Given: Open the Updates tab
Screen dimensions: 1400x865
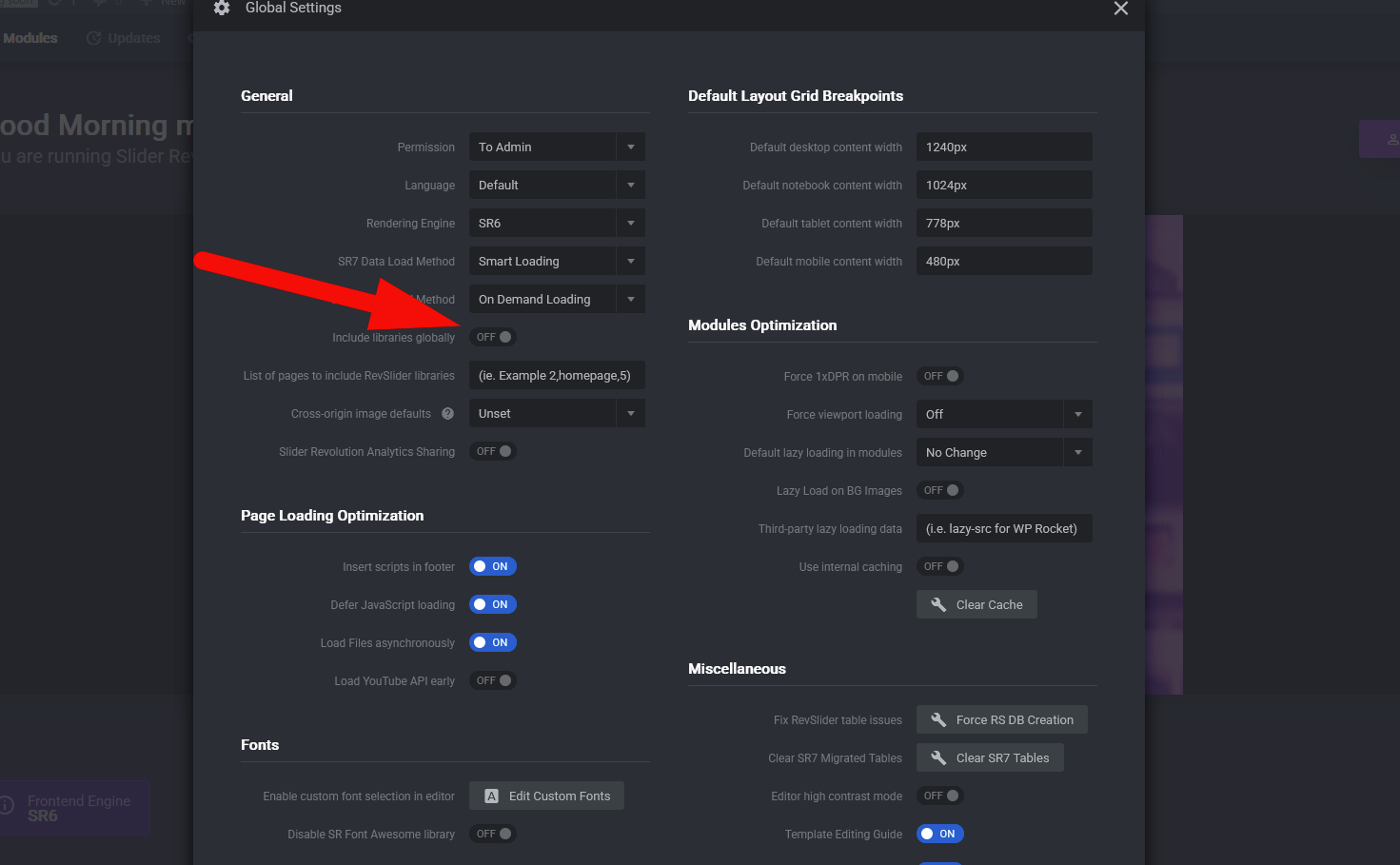Looking at the screenshot, I should tap(133, 38).
